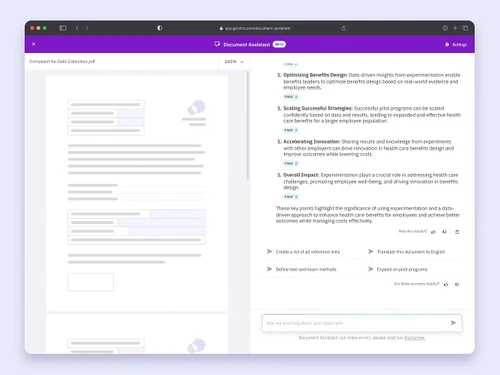Viewport: 500px width, 375px height.
Task: Click the thumbs down for 'Was this helpful?'
Action: pos(444,232)
